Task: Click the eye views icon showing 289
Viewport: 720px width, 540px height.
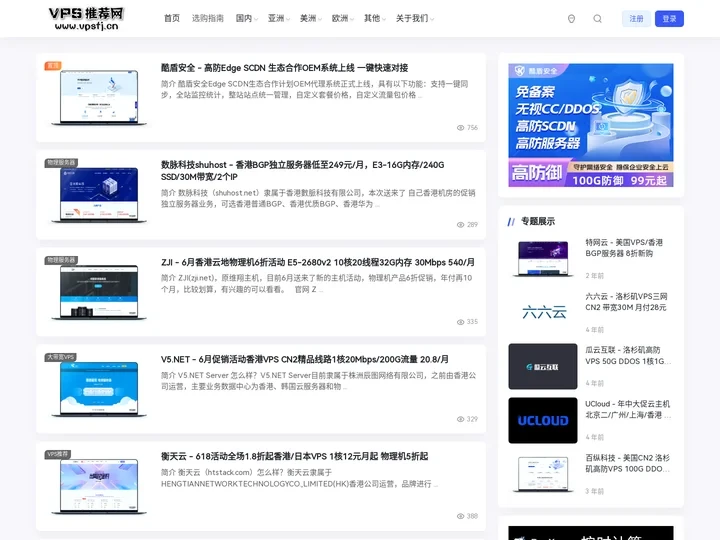Action: click(461, 225)
